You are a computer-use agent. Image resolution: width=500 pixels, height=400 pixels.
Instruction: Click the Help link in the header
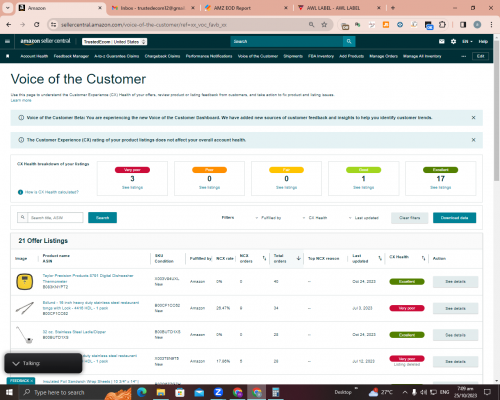click(483, 42)
